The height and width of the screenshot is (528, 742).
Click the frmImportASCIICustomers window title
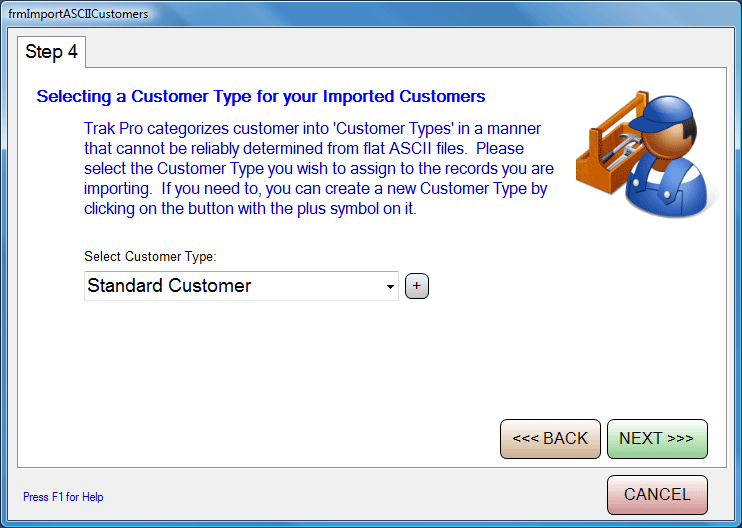78,14
